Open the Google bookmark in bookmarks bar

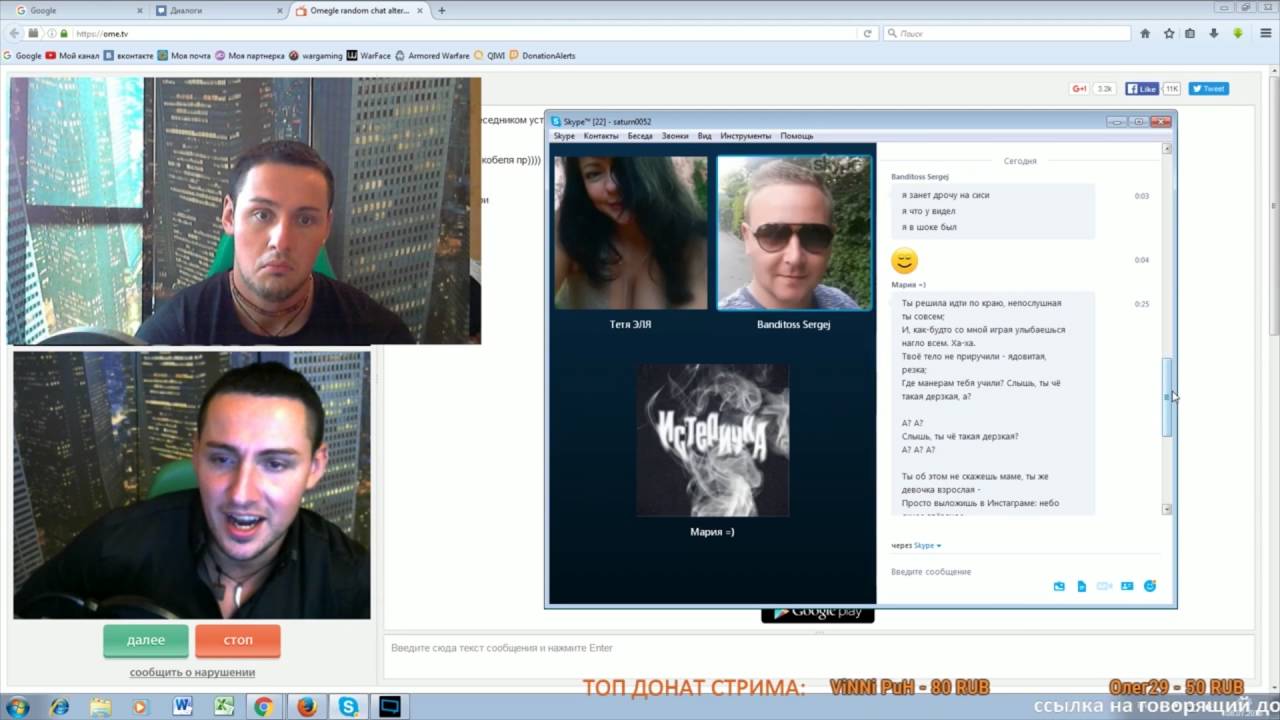click(x=22, y=56)
